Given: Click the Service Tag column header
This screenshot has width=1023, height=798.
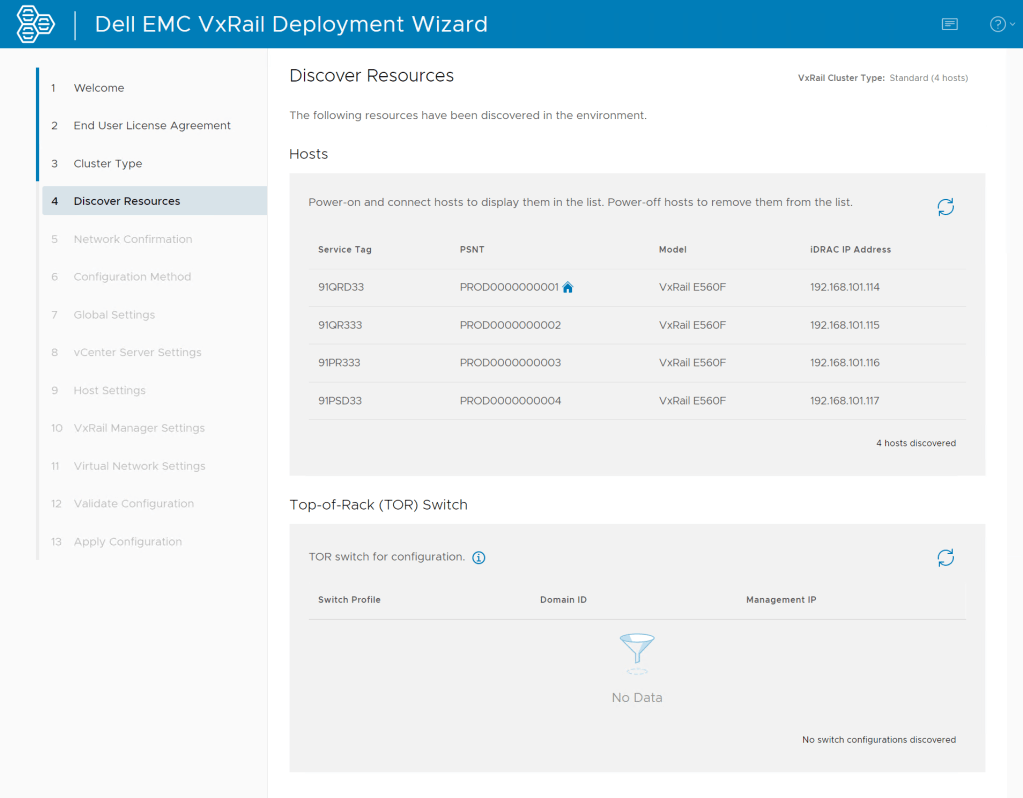Looking at the screenshot, I should click(345, 249).
